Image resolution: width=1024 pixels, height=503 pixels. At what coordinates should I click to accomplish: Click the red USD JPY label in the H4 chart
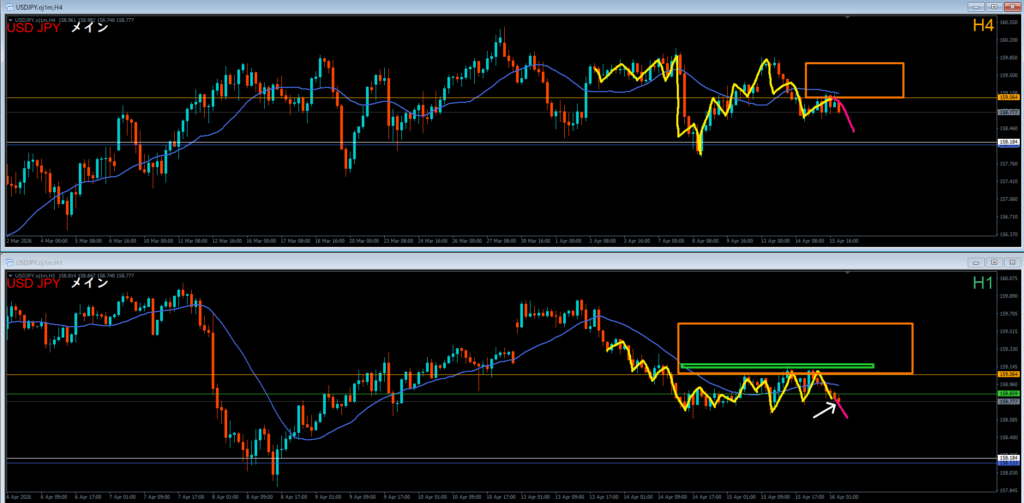point(33,28)
